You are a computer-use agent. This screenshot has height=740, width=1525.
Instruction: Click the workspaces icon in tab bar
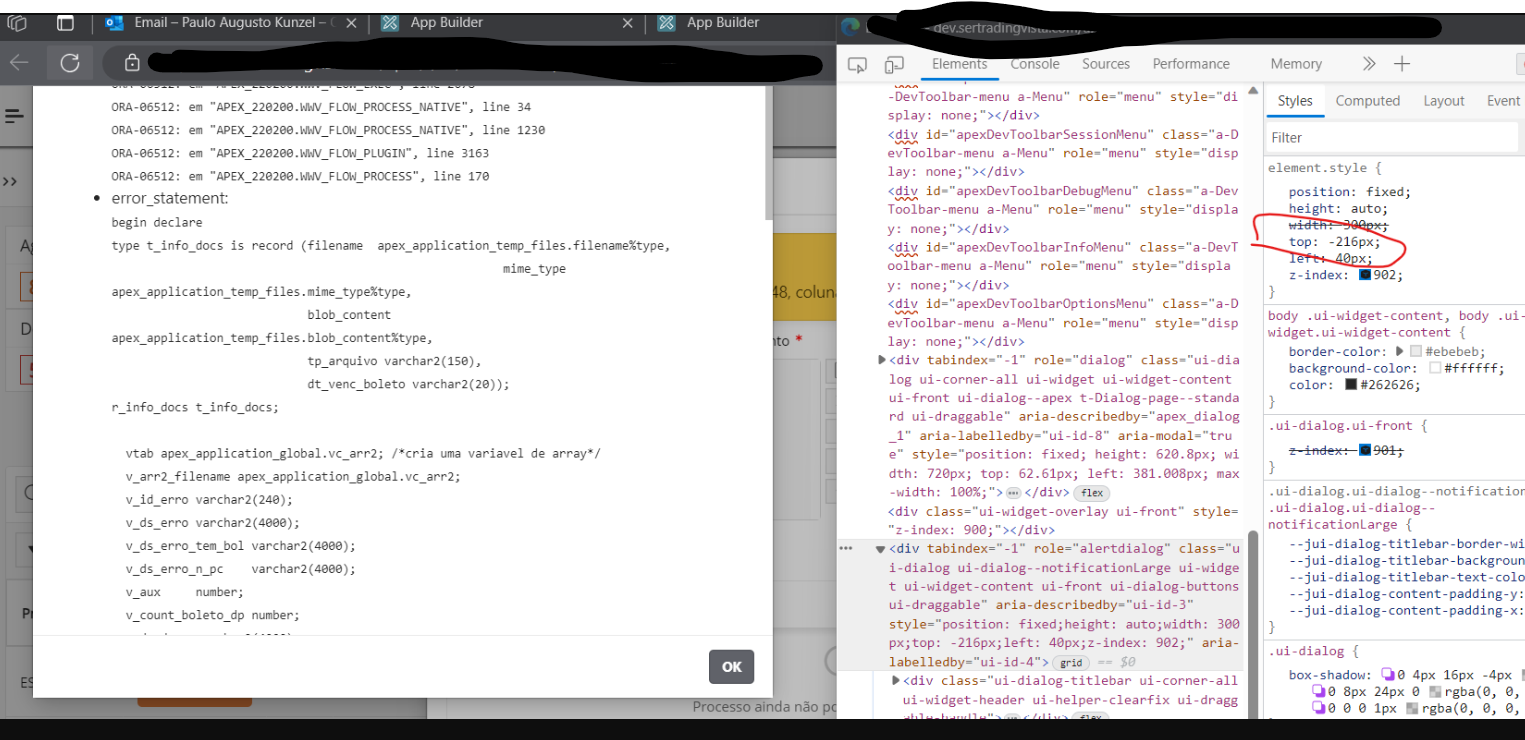pyautogui.click(x=17, y=22)
